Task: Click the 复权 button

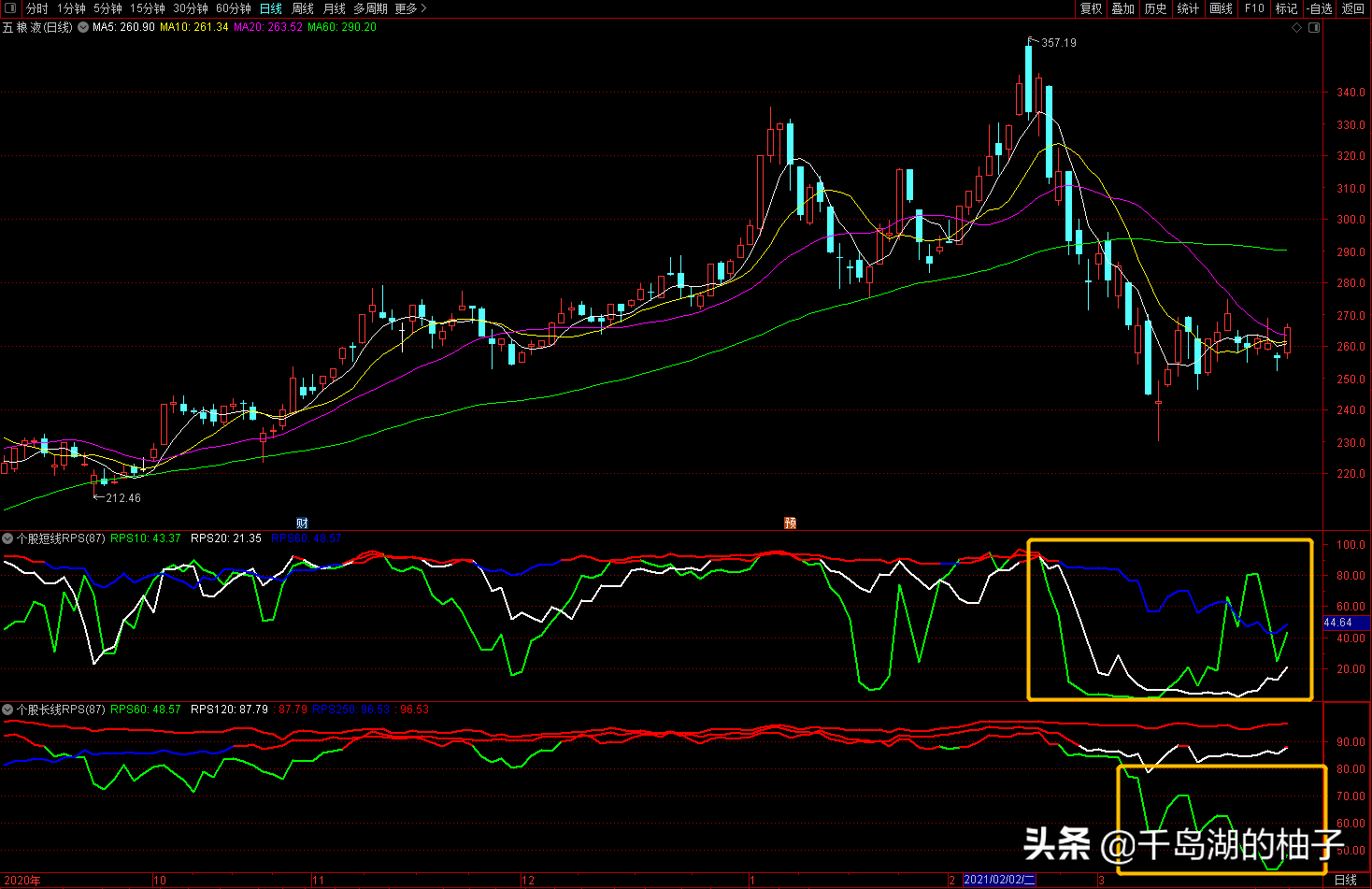Action: [x=1091, y=8]
